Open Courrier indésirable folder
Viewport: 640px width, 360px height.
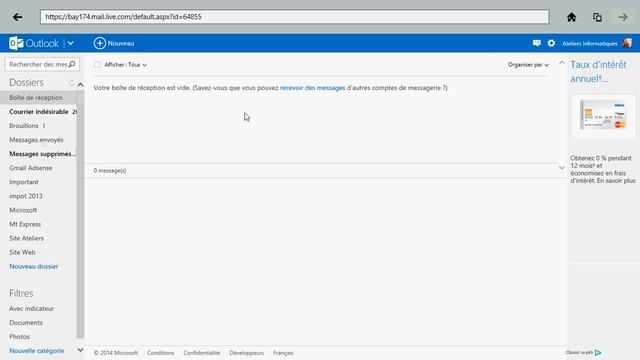point(39,111)
